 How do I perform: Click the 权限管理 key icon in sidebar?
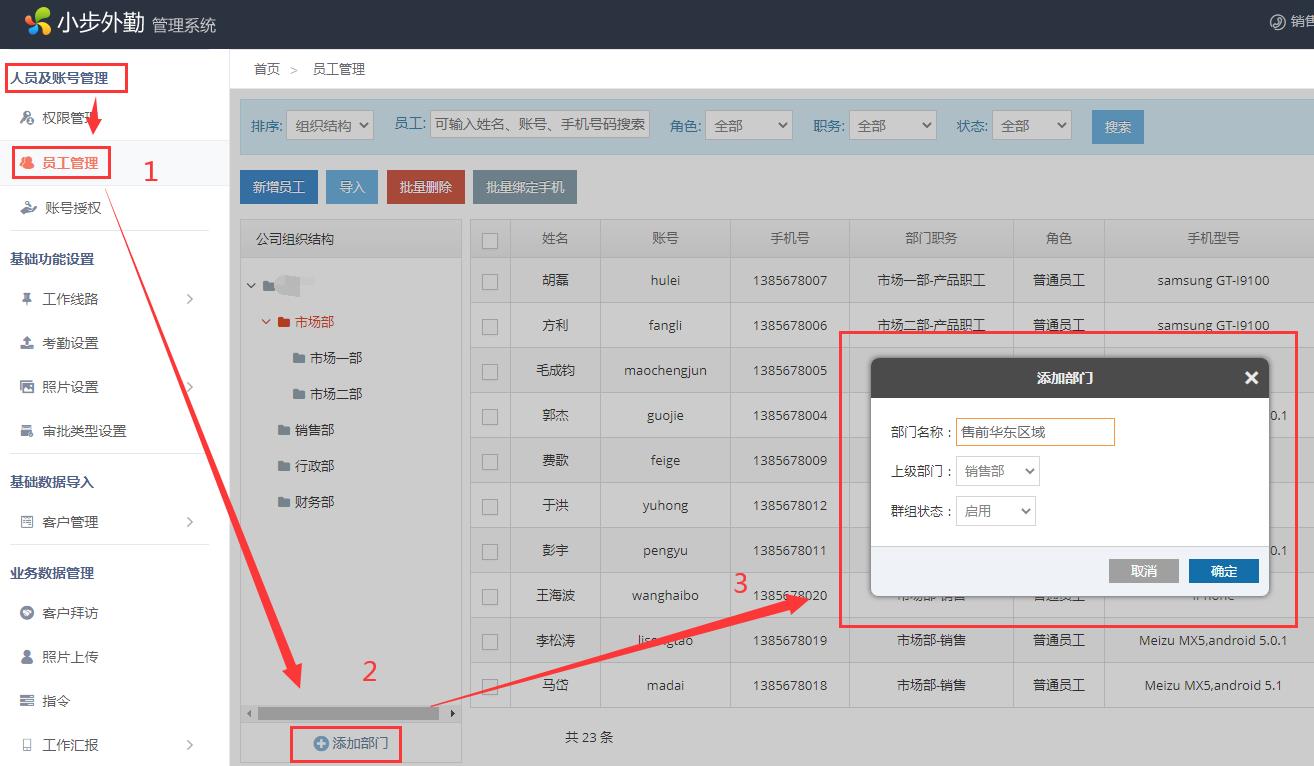click(x=27, y=118)
